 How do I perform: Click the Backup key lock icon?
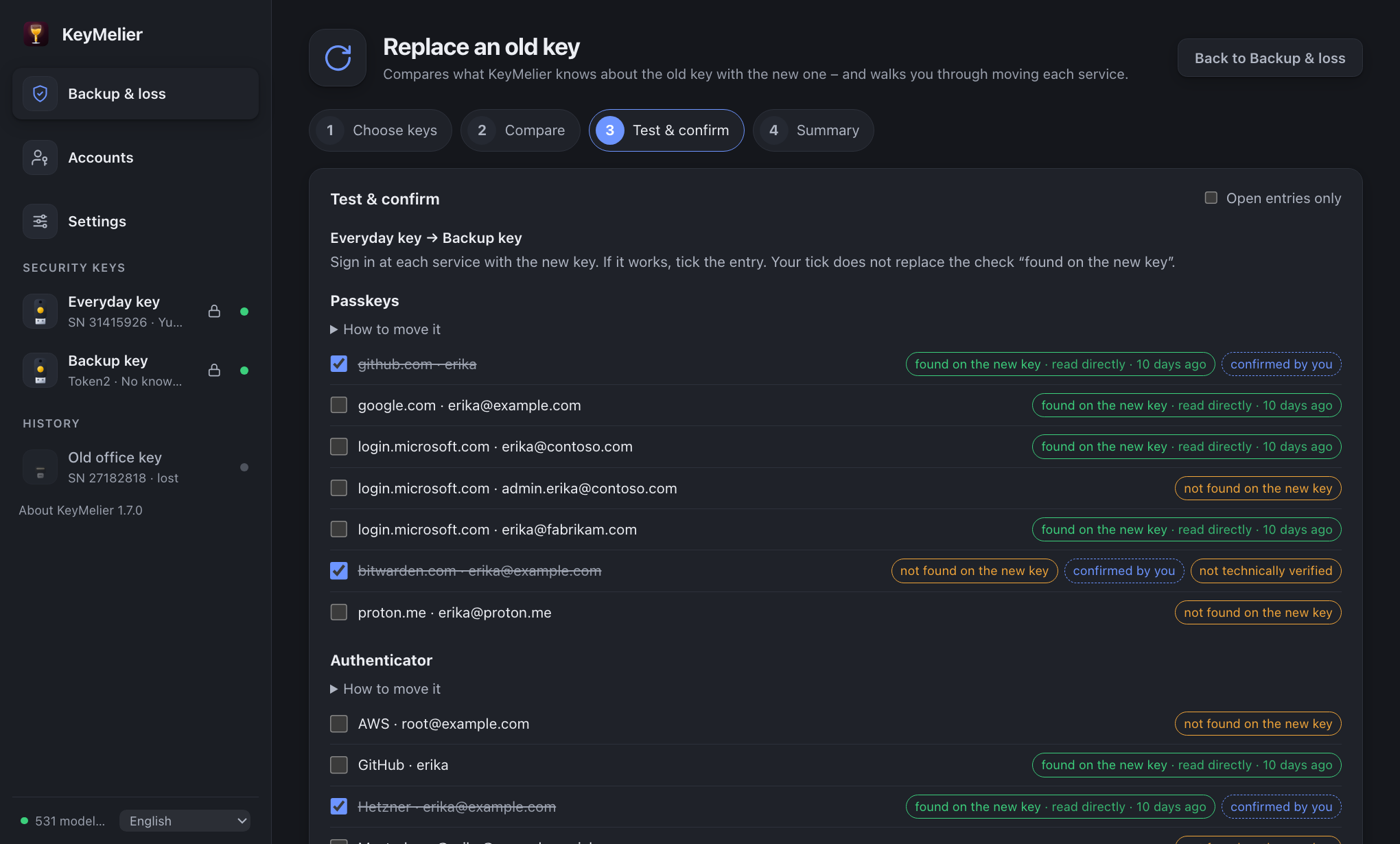pyautogui.click(x=214, y=371)
